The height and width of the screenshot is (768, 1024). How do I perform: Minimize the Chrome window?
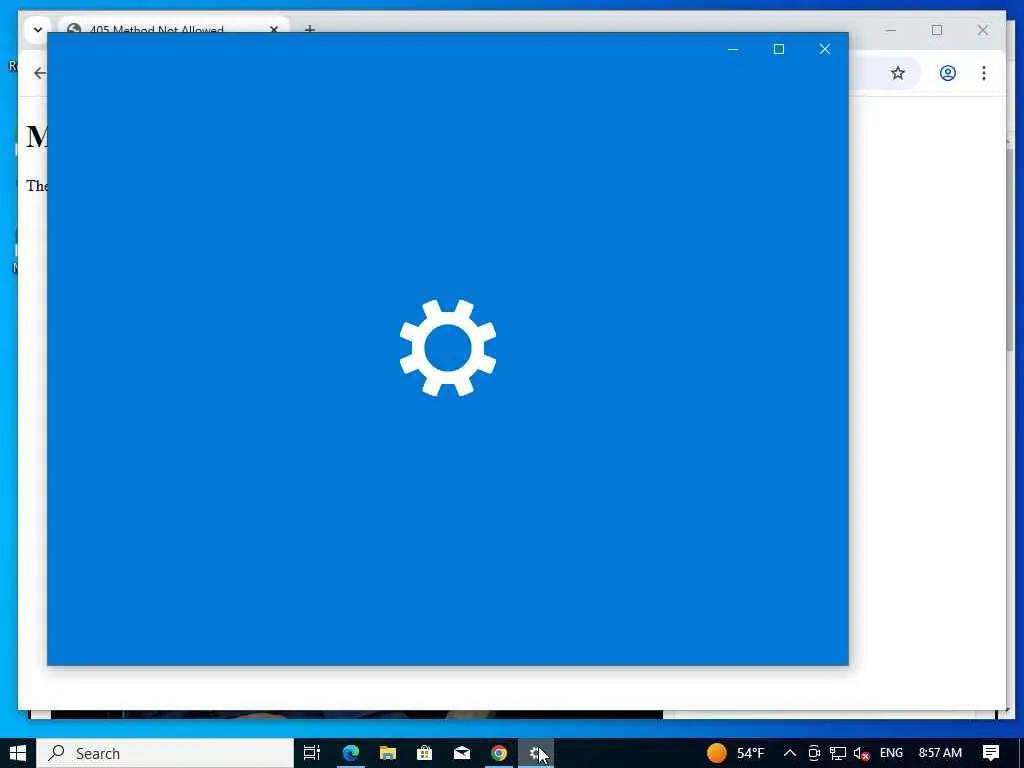[891, 30]
